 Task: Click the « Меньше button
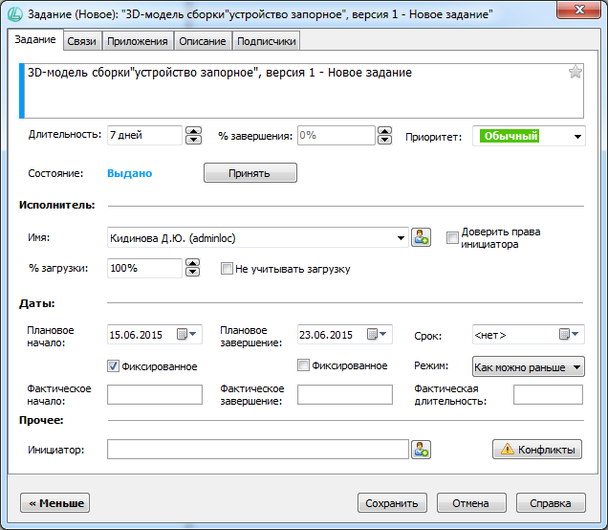click(x=55, y=503)
